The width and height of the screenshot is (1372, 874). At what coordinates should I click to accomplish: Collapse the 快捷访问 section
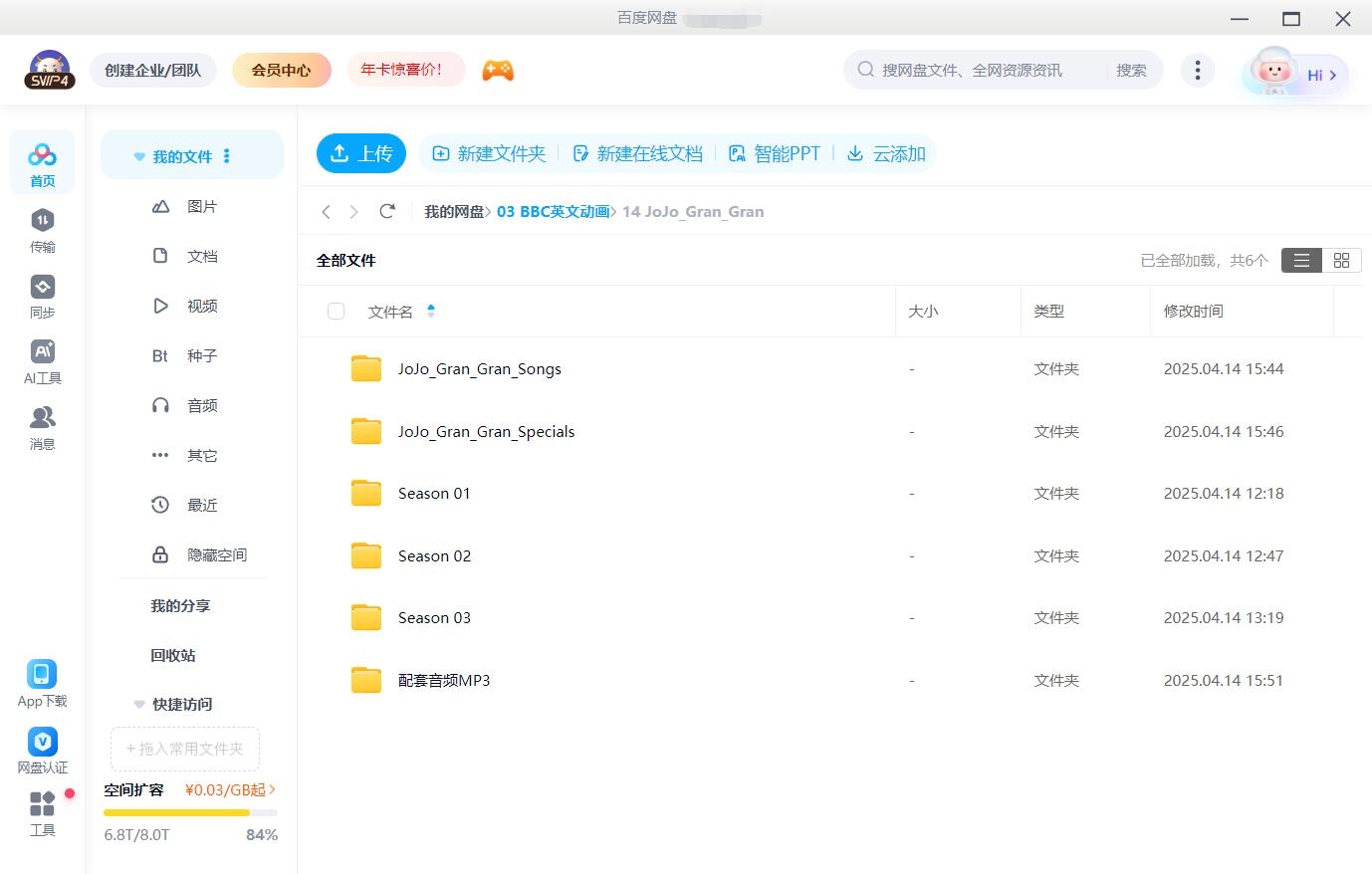coord(138,704)
